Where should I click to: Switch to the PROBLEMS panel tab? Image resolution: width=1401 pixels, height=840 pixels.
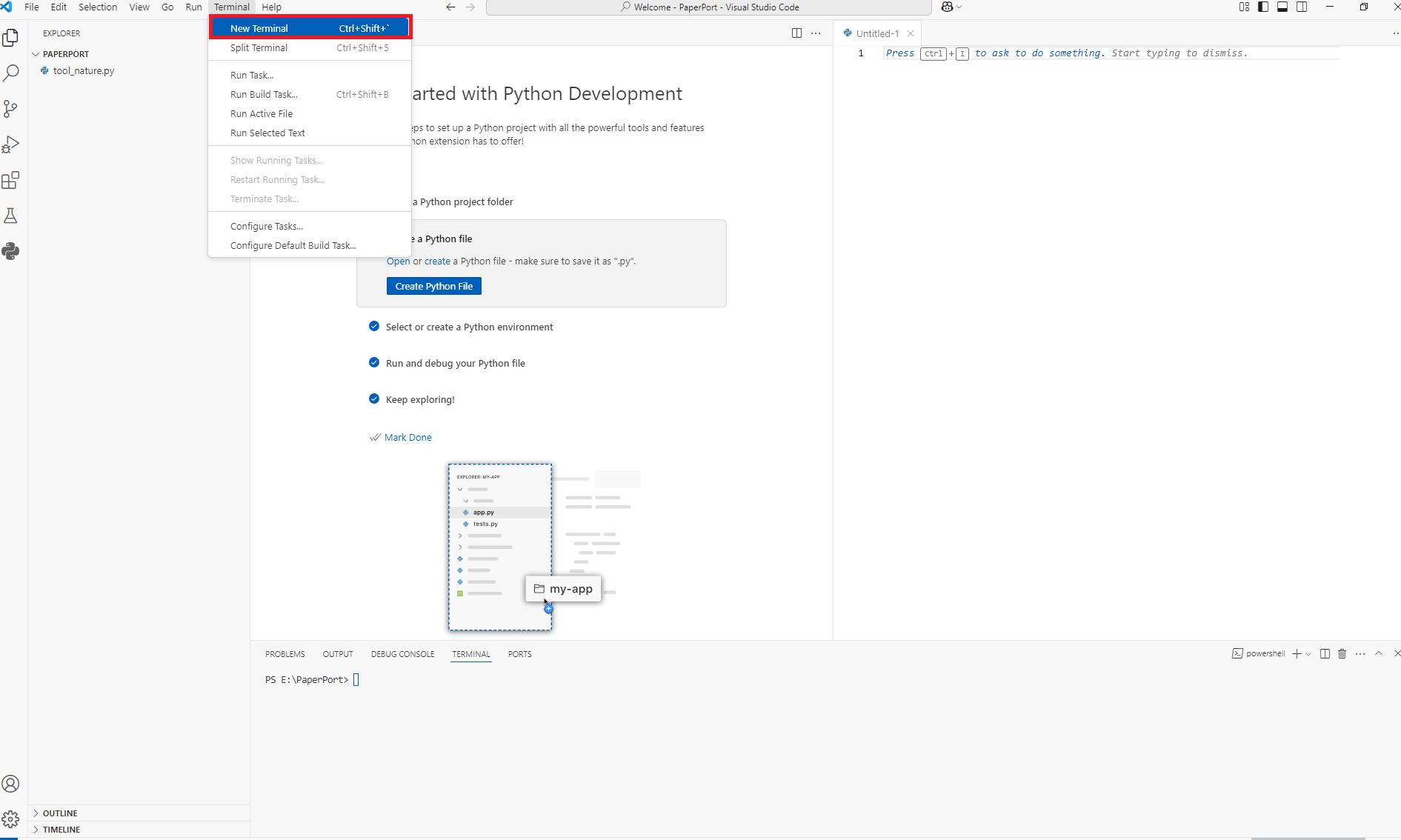point(284,654)
